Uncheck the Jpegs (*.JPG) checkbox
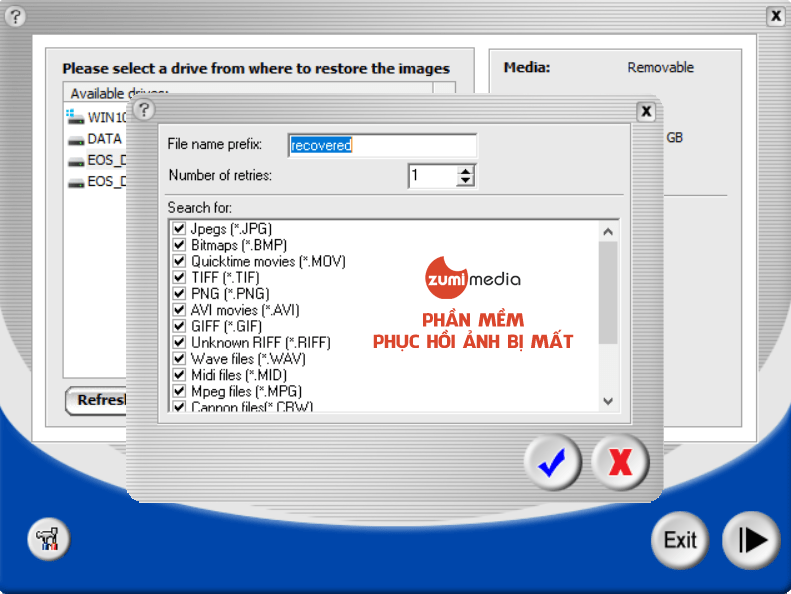This screenshot has width=791, height=594. 179,229
